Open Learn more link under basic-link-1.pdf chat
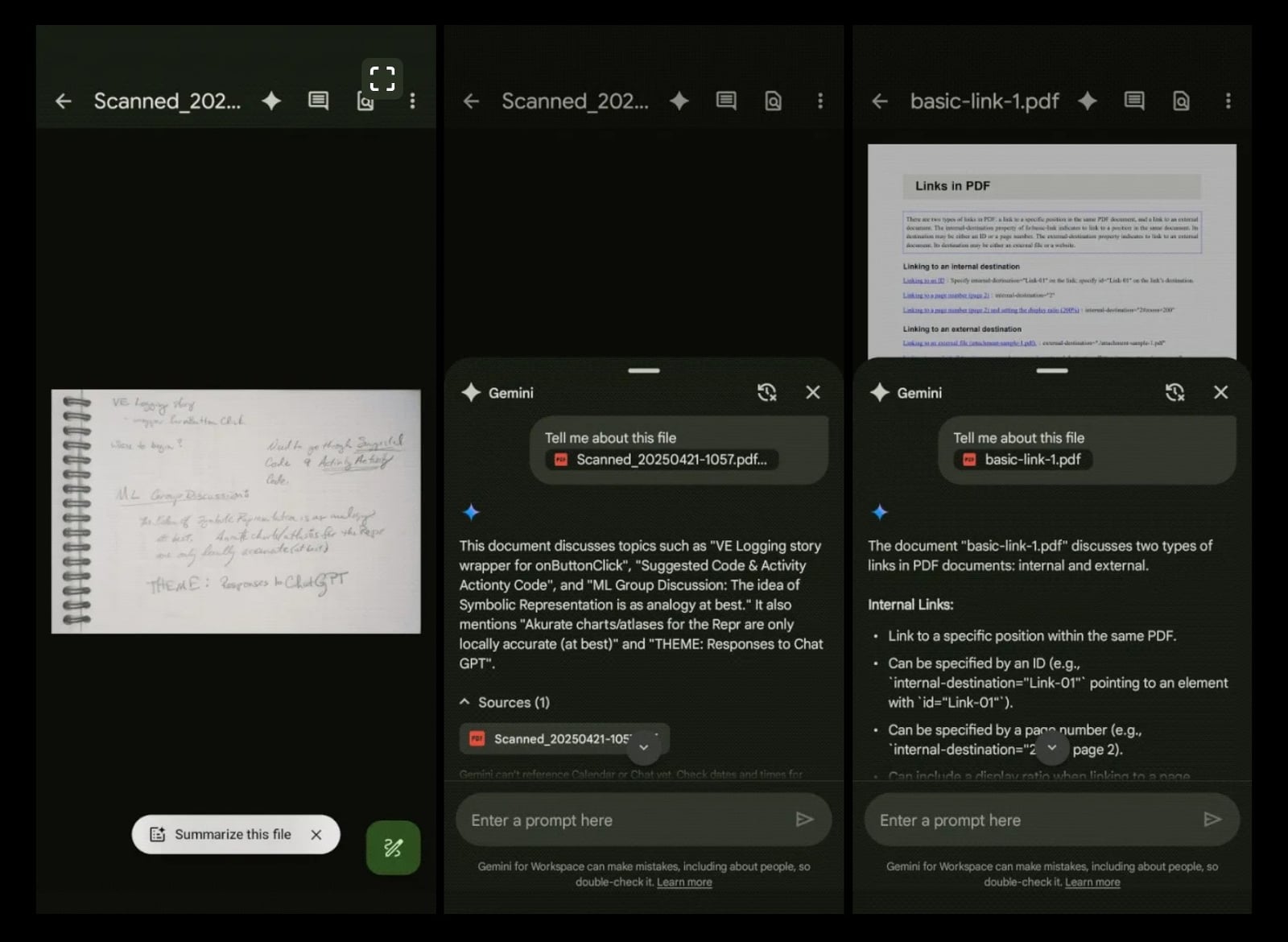This screenshot has width=1288, height=942. click(1092, 882)
